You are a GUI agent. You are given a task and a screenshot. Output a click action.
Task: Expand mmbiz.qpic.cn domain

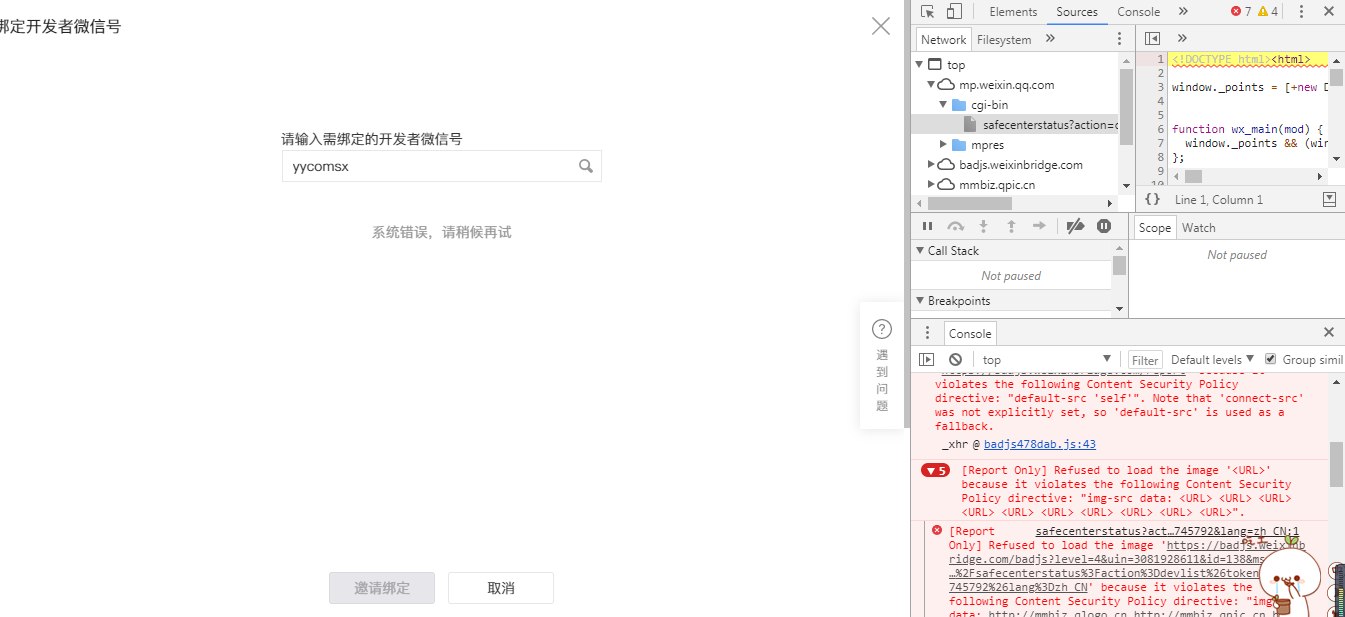tap(931, 185)
